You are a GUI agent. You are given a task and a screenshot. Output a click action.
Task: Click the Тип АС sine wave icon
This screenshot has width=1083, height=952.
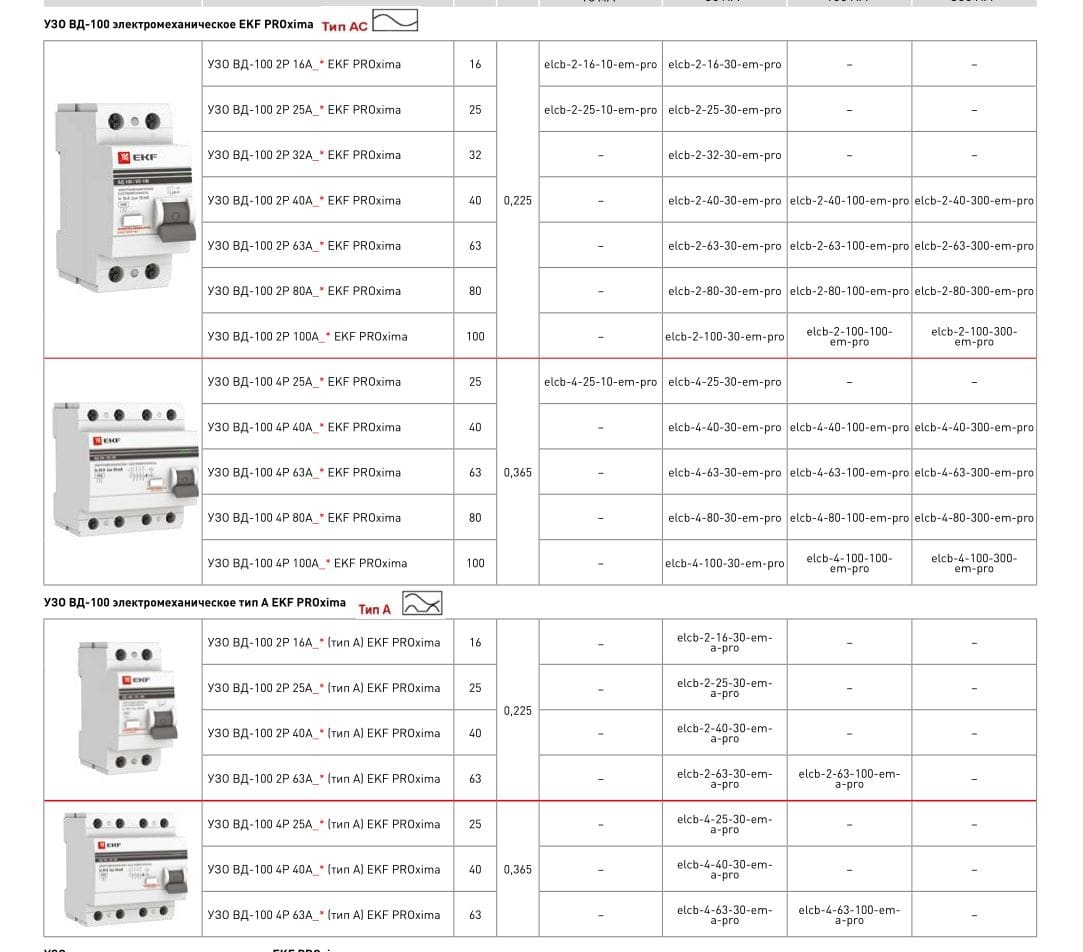(395, 21)
